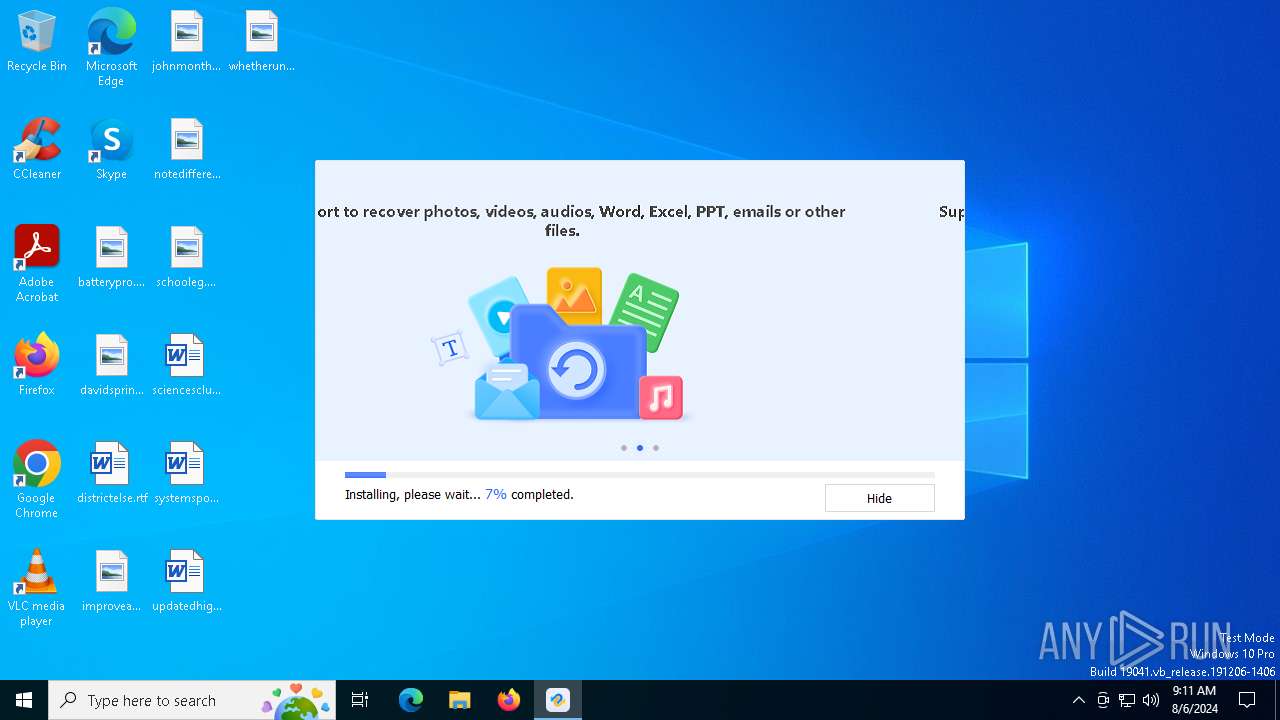Launch Firefox from the taskbar
1280x720 pixels.
click(x=509, y=700)
